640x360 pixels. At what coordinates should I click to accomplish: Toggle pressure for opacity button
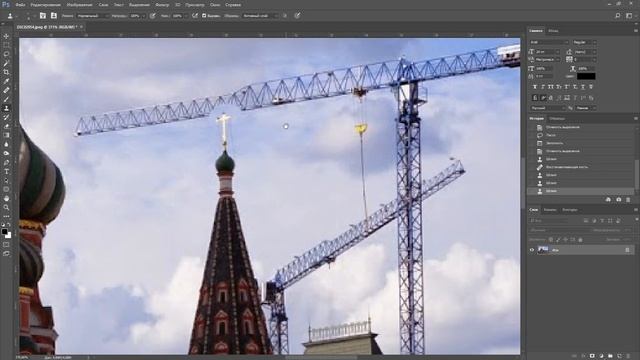pyautogui.click(x=152, y=16)
